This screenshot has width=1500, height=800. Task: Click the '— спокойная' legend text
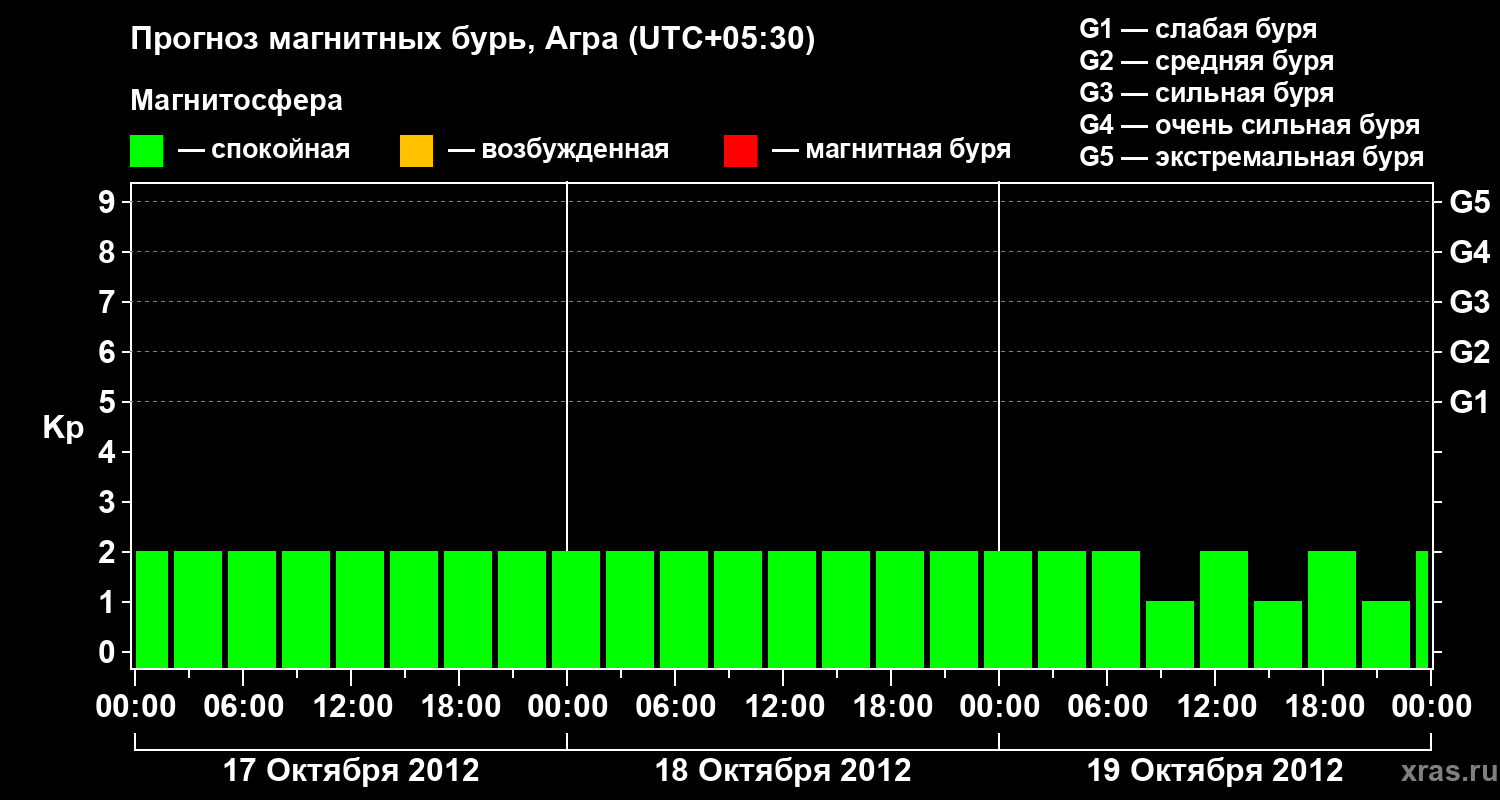coord(264,150)
